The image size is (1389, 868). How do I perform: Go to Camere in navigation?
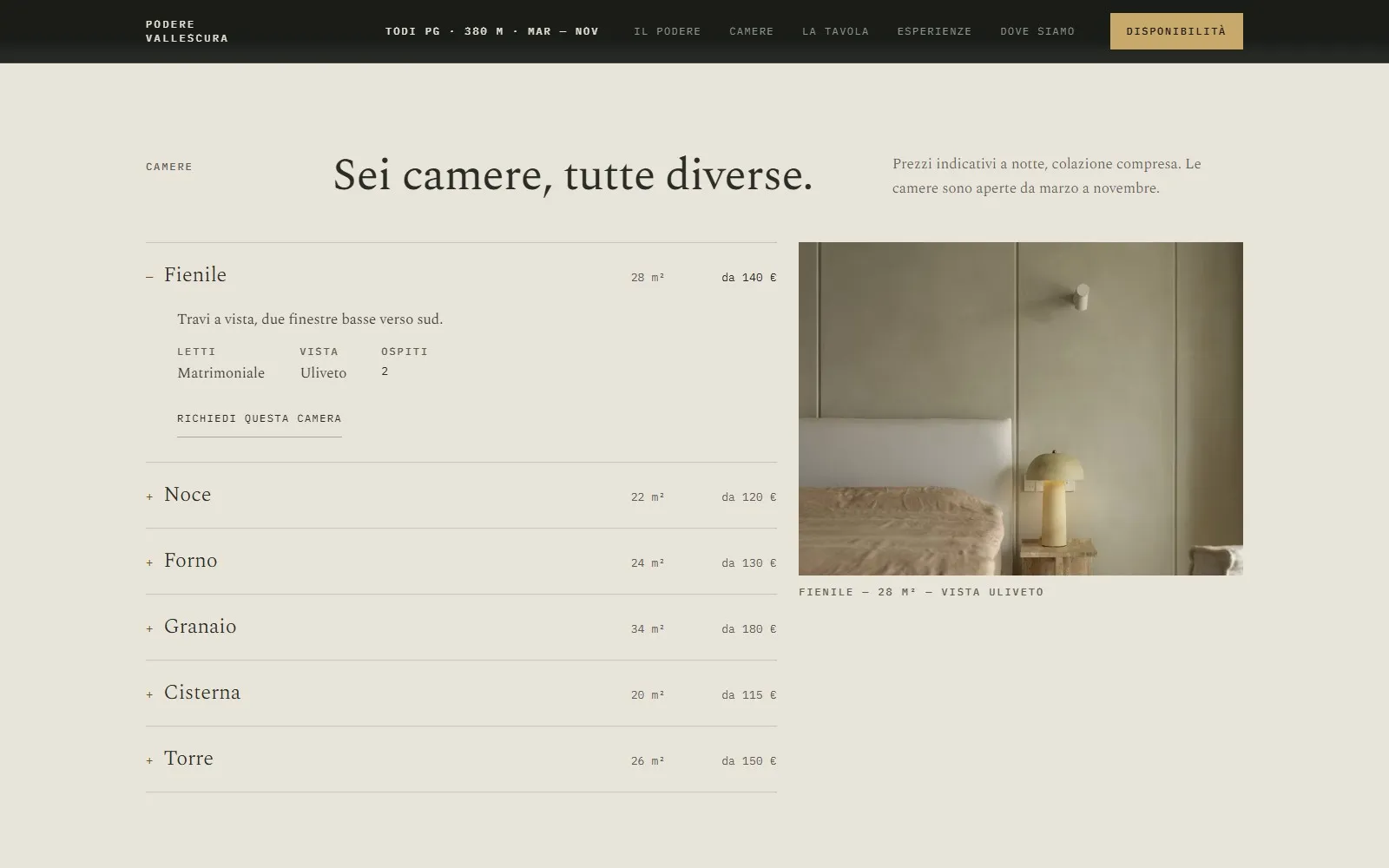point(751,31)
